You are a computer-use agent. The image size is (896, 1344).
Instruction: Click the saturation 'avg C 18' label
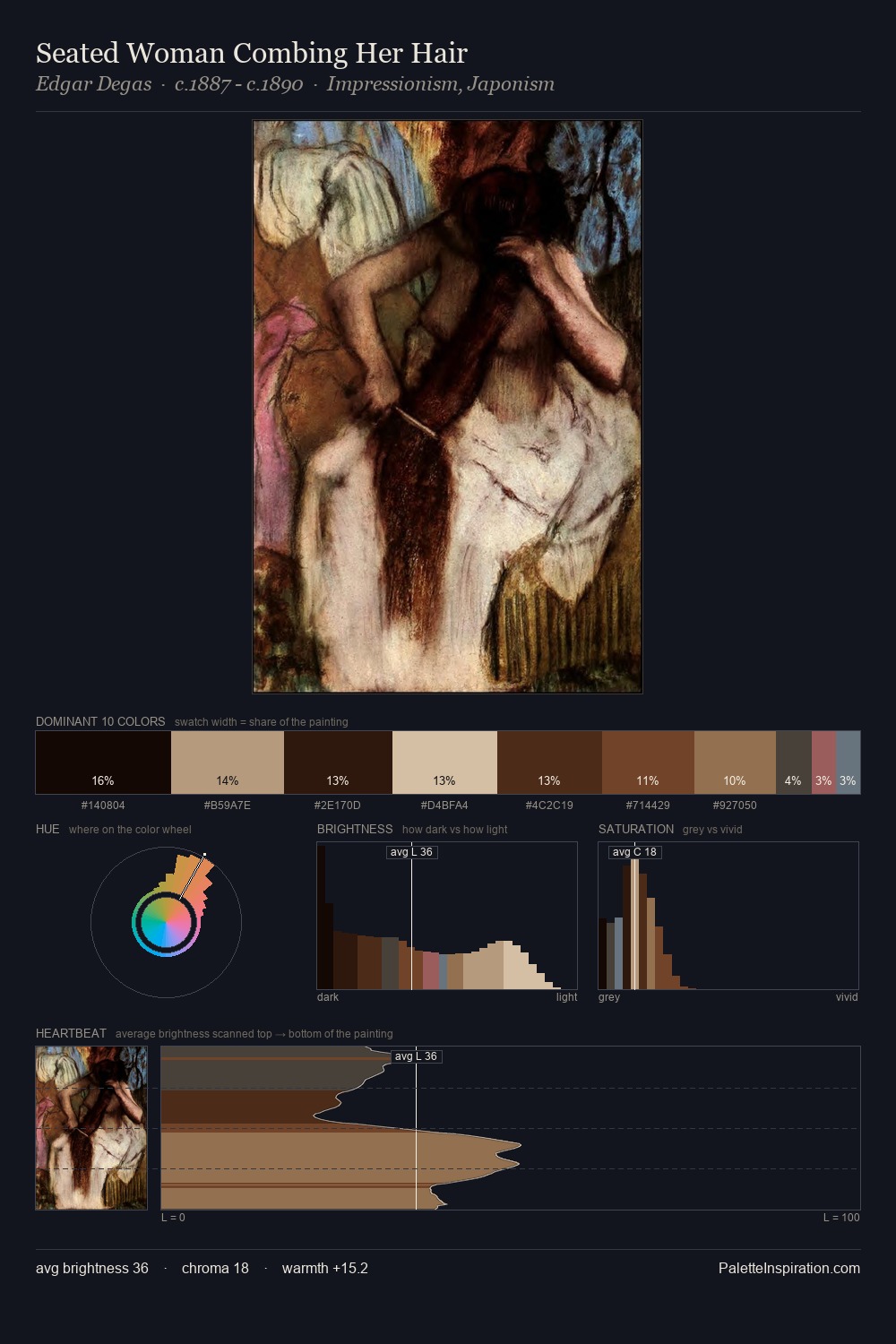coord(634,852)
